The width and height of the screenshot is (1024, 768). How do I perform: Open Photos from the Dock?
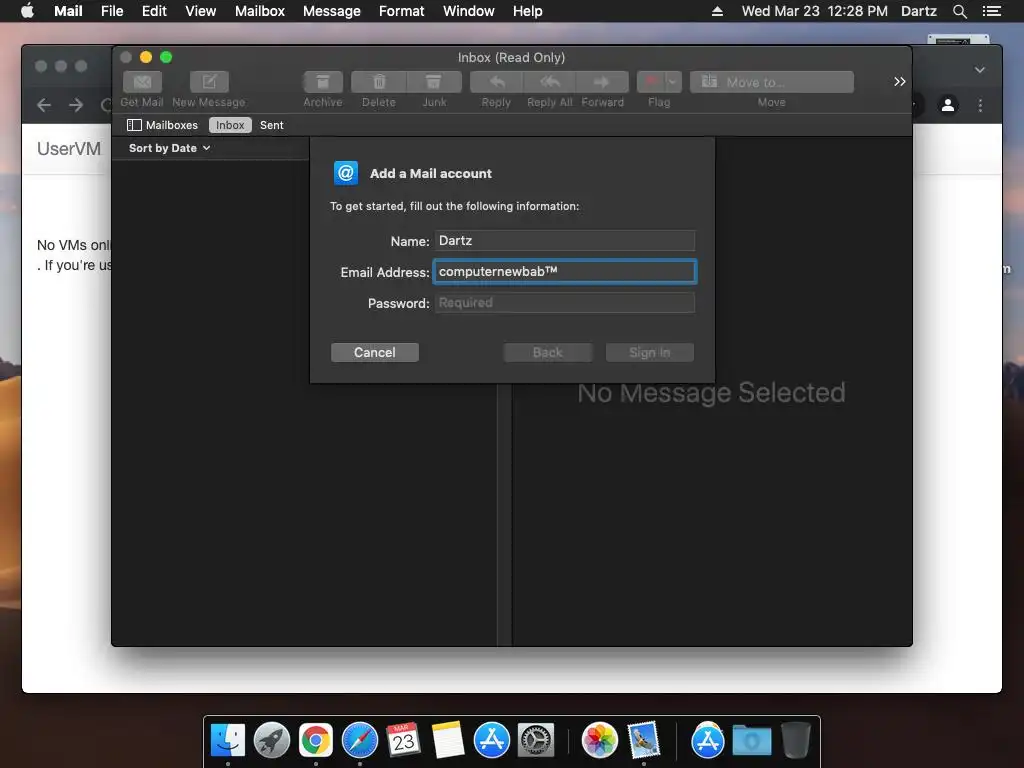click(x=600, y=741)
